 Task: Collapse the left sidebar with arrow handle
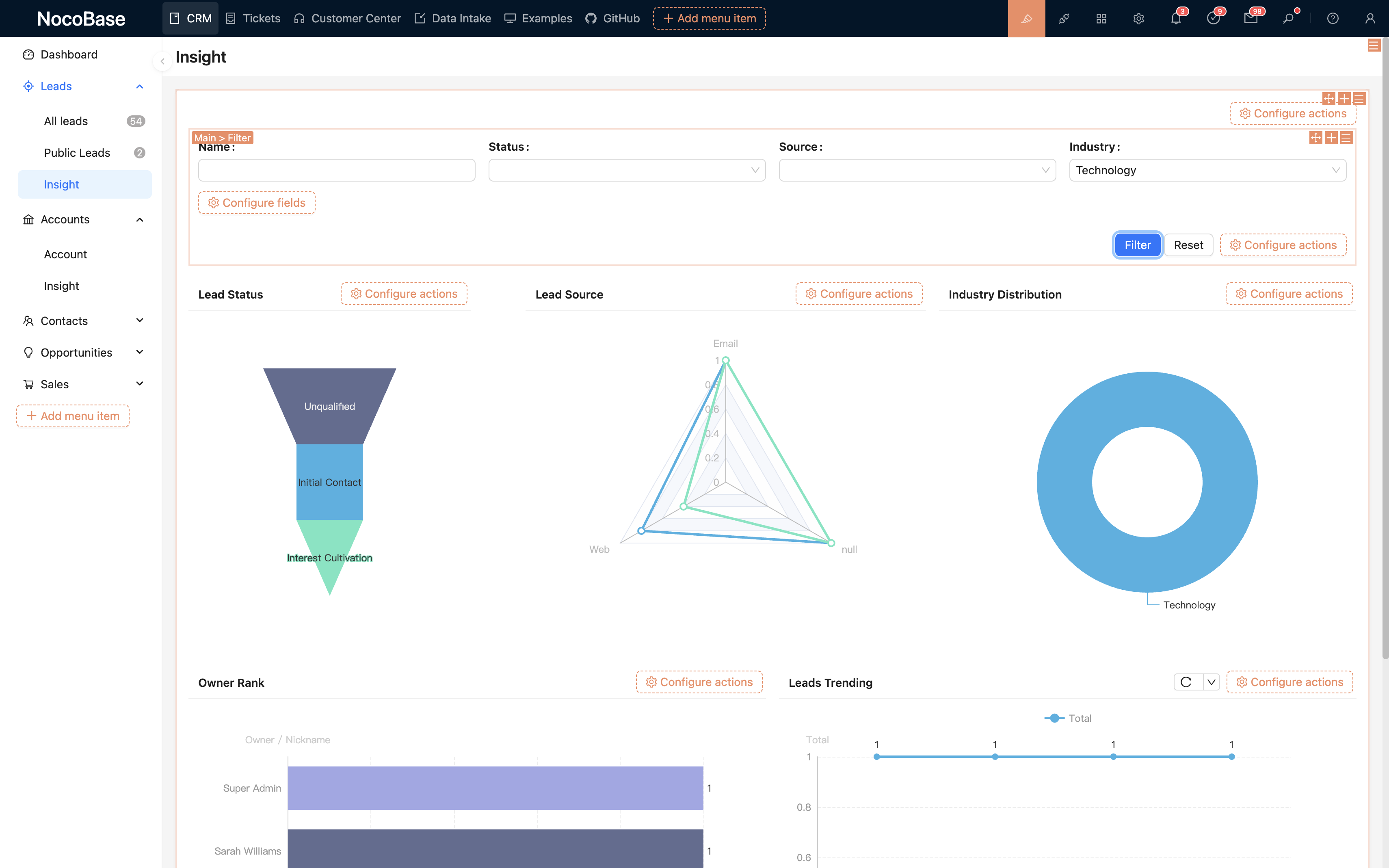[x=162, y=61]
